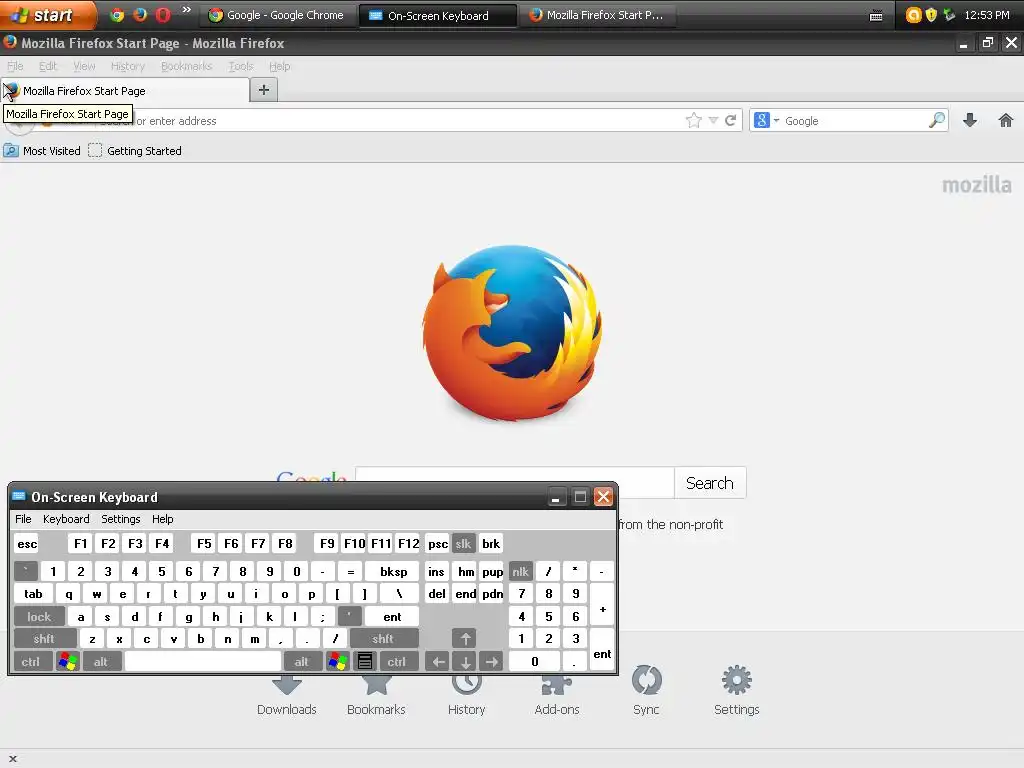
Task: Open On-Screen Keyboard Keyboard menu
Action: coord(66,519)
